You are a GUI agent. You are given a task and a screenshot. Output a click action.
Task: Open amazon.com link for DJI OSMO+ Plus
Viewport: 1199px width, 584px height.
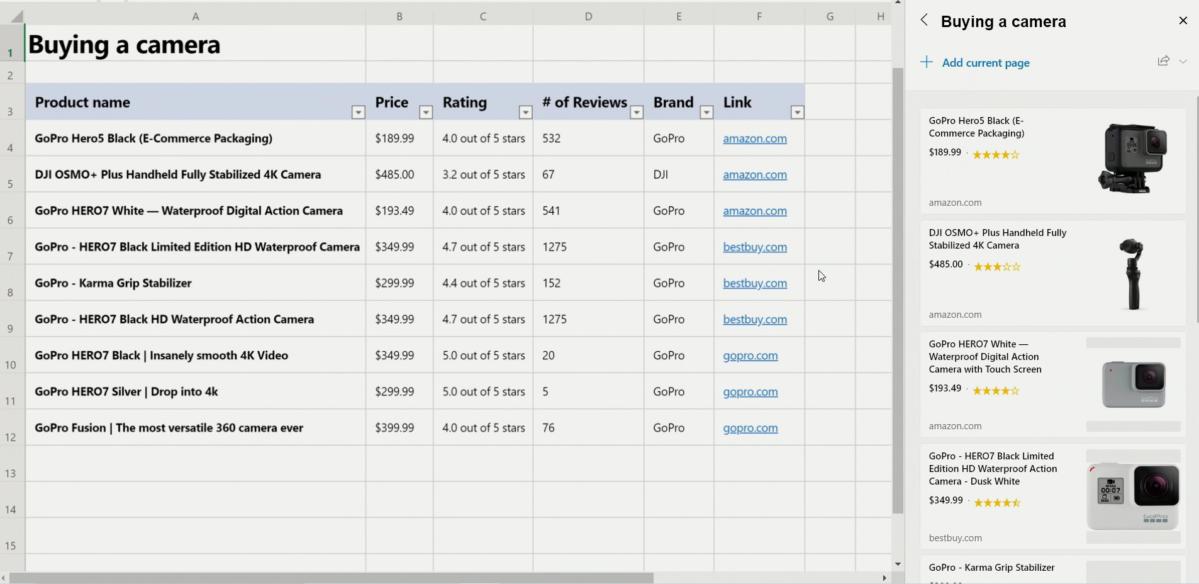[x=755, y=174]
